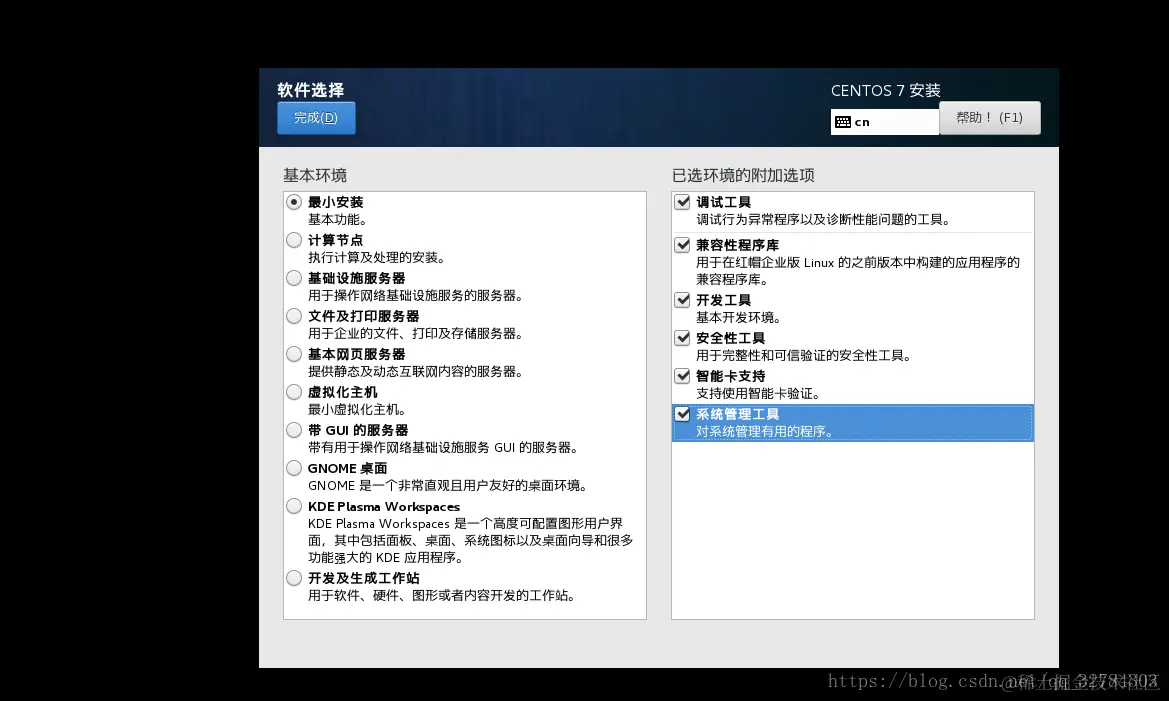This screenshot has height=701, width=1169.
Task: Click description 用于企业的文件、打印及存储服务器。
Action: 415,333
